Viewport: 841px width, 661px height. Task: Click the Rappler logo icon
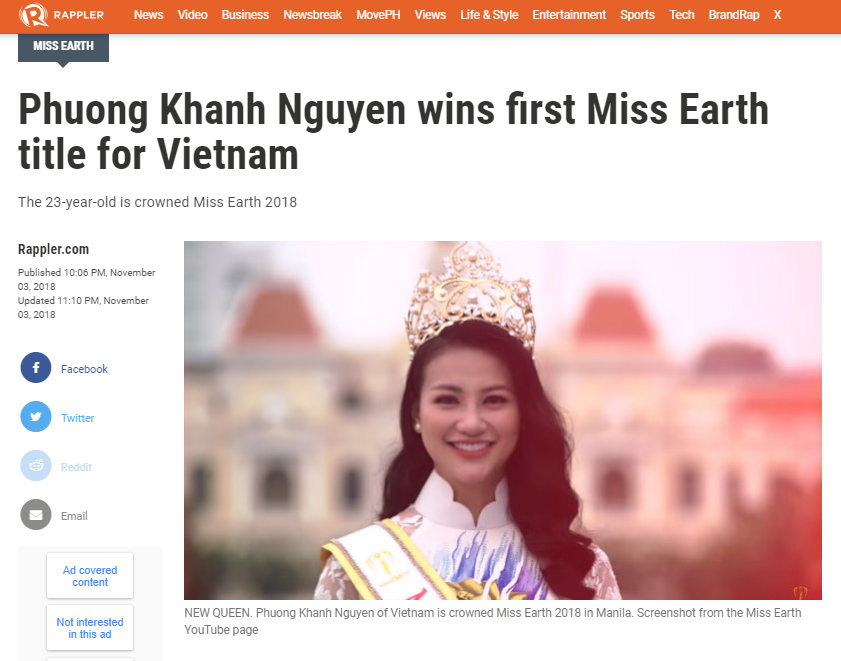click(33, 14)
